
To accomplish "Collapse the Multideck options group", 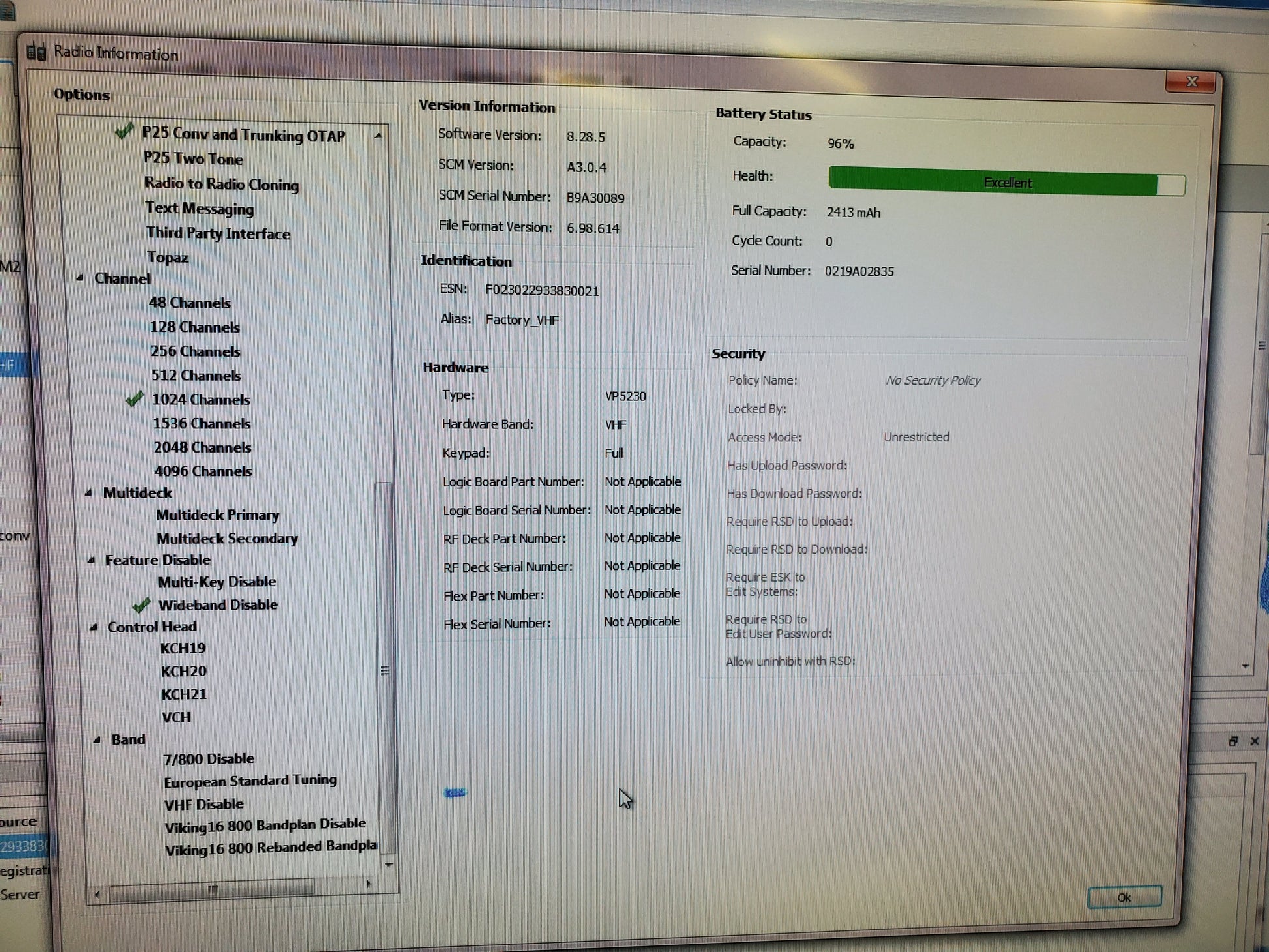I will 89,492.
